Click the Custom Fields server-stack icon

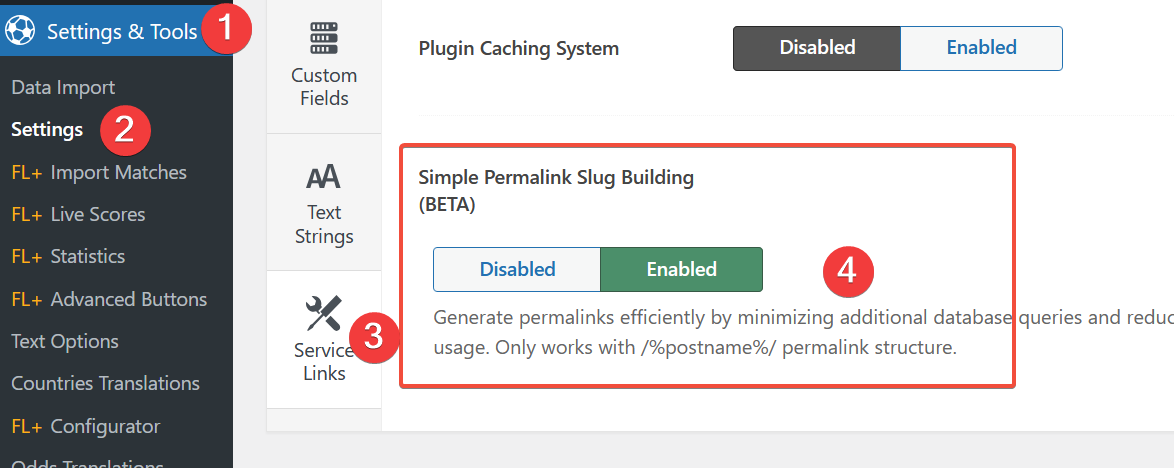point(324,37)
